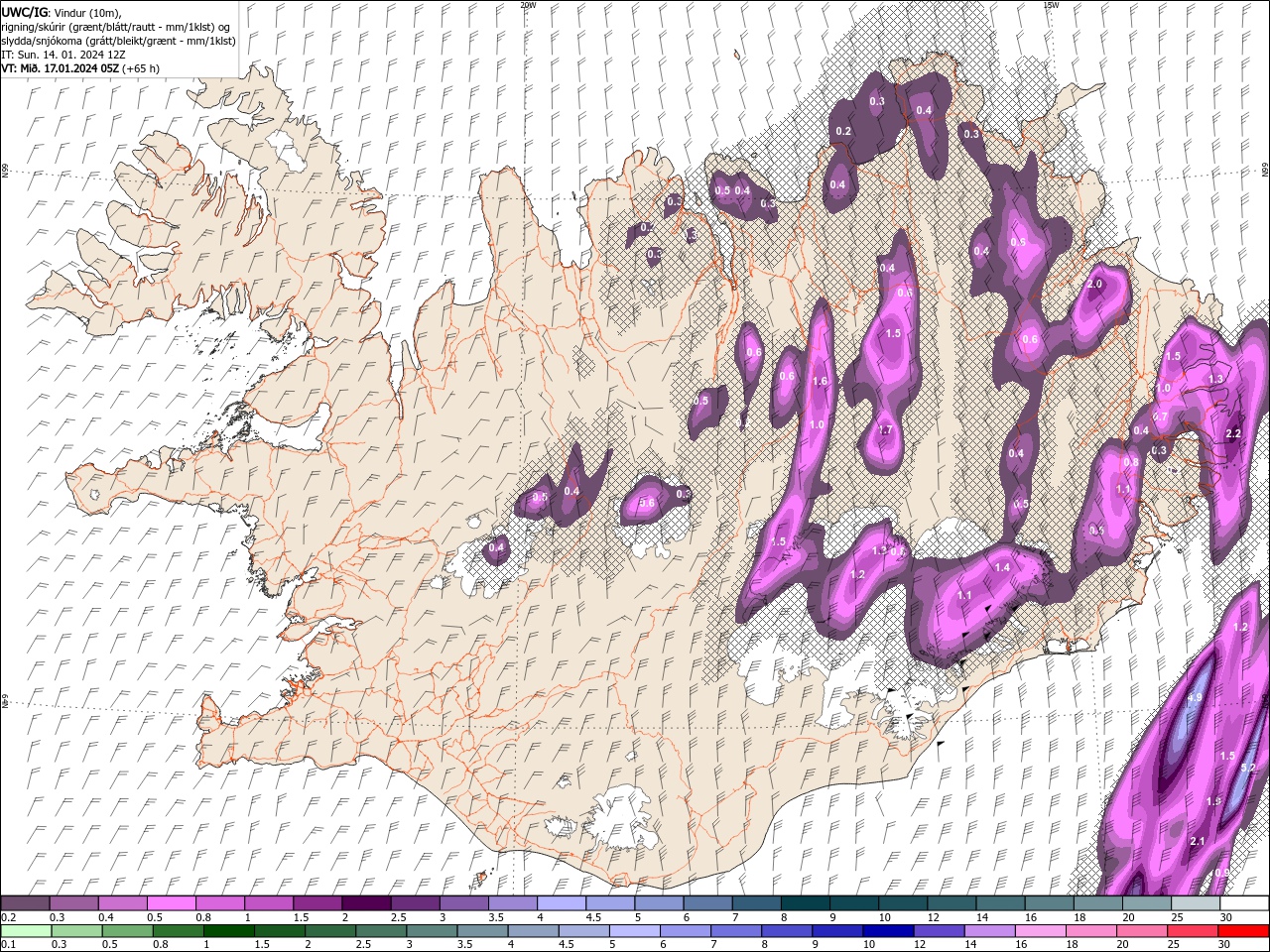Pick the bright pink 0.5 snow legend swatch
1270x952 pixels.
[x=172, y=903]
